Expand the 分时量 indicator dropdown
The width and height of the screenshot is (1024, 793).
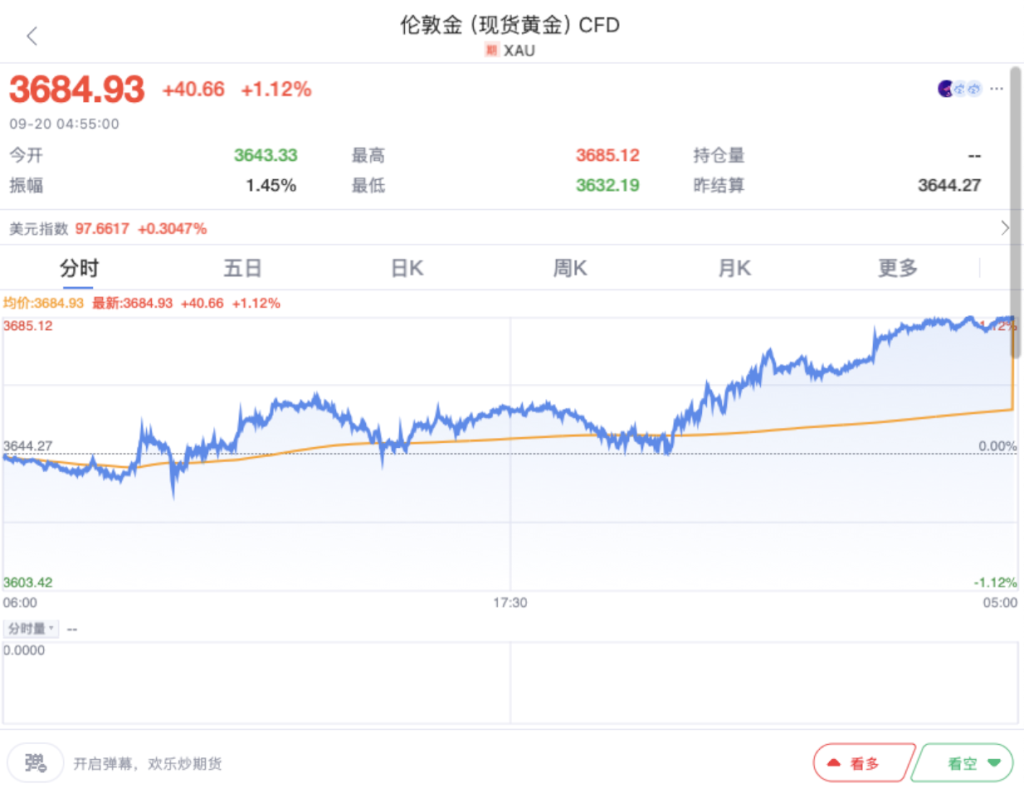coord(31,628)
